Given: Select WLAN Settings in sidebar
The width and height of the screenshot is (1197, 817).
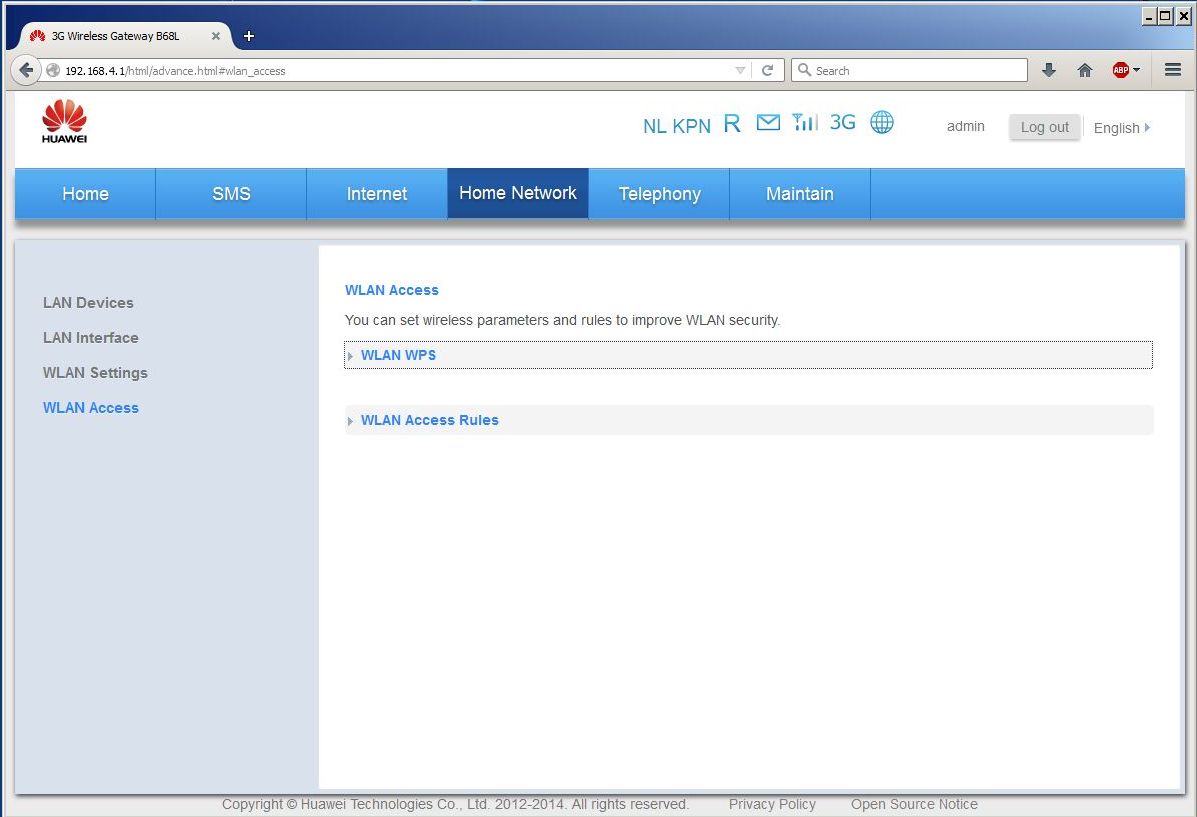Looking at the screenshot, I should coord(95,373).
